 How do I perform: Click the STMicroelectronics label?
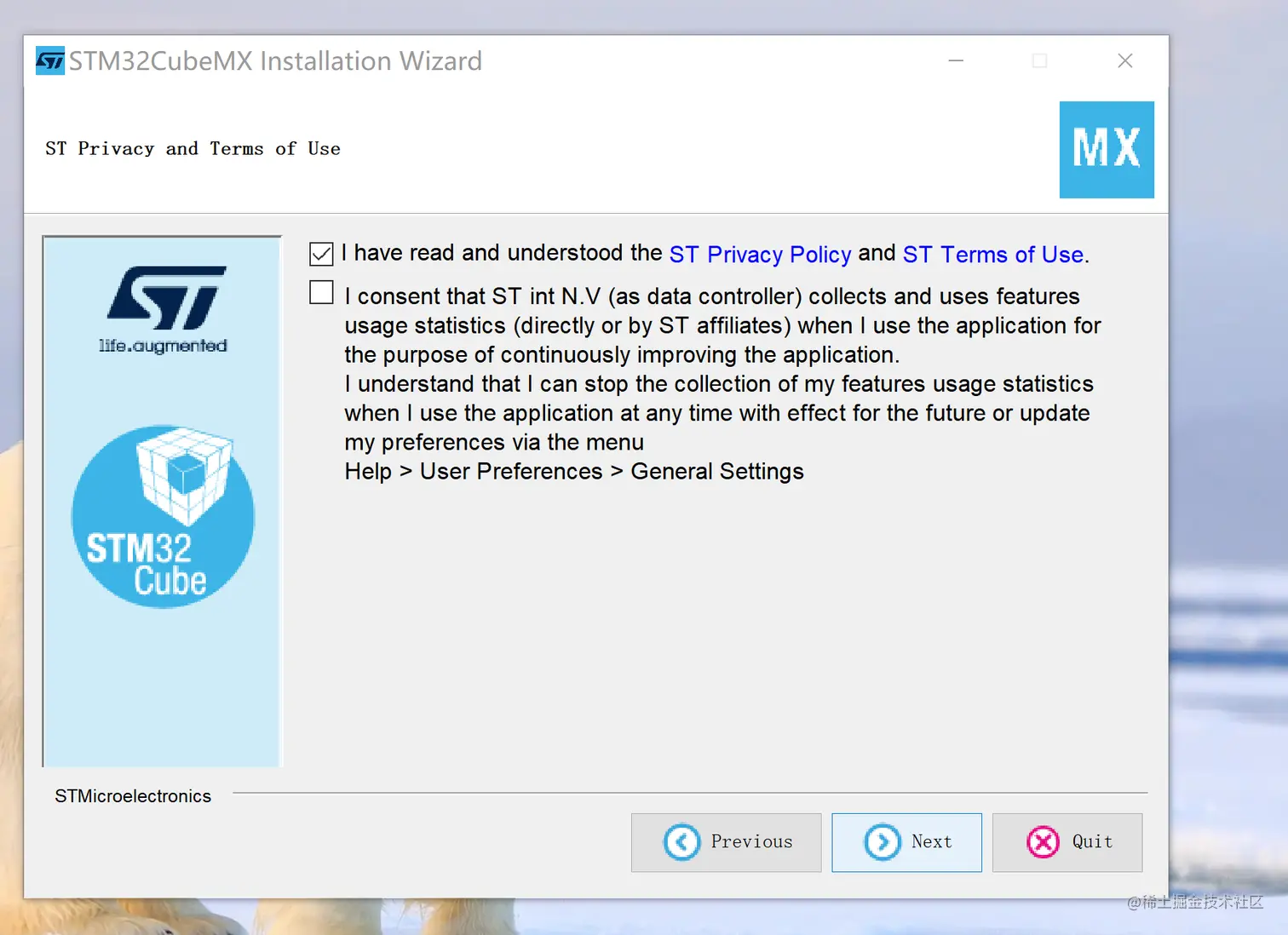click(133, 796)
